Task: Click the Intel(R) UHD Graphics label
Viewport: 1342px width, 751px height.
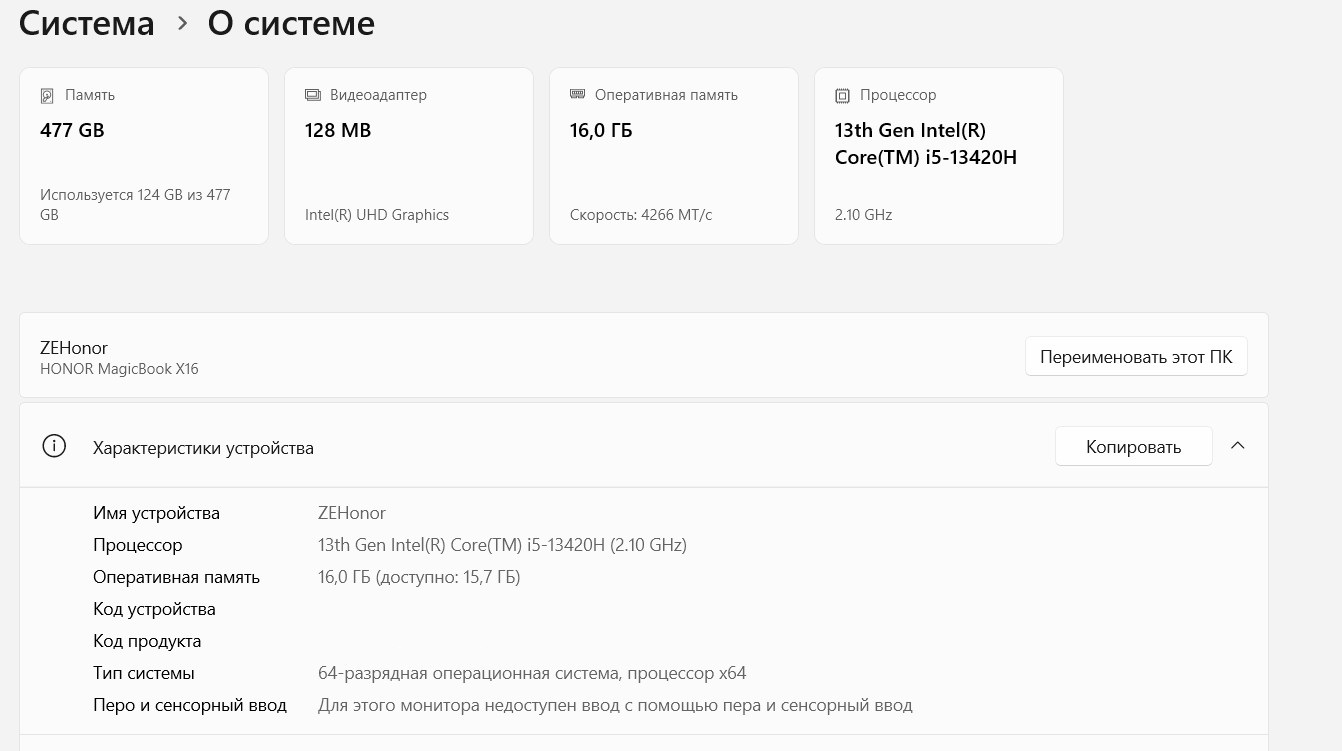Action: coord(377,215)
